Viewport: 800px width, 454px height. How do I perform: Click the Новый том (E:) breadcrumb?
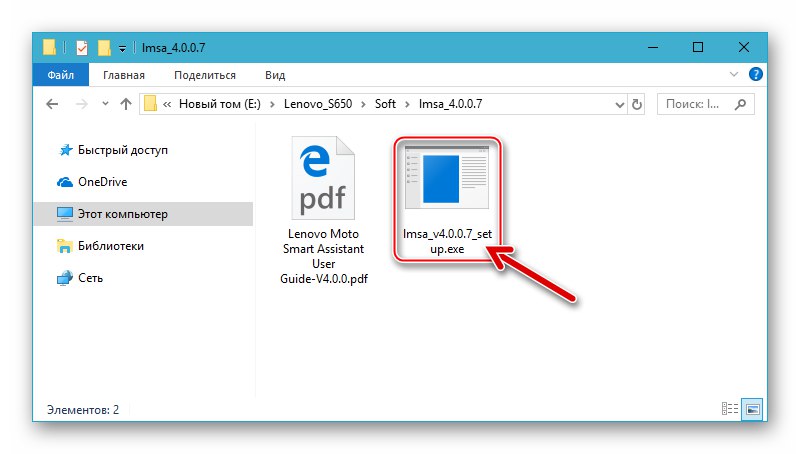pyautogui.click(x=219, y=104)
